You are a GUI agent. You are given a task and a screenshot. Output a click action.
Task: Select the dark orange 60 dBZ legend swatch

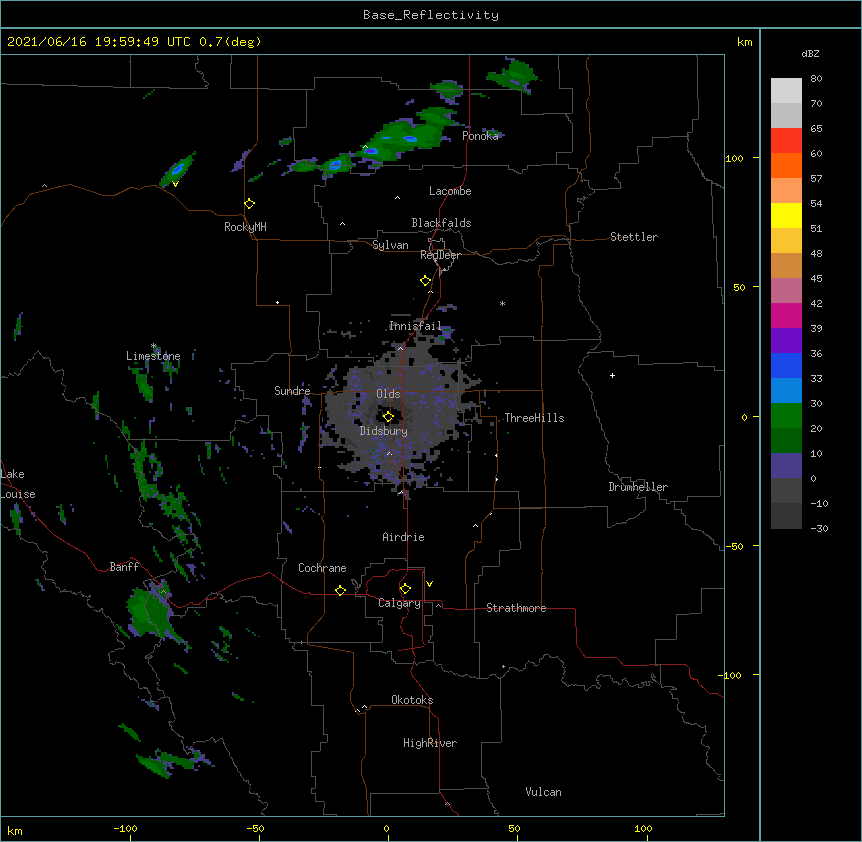point(786,165)
